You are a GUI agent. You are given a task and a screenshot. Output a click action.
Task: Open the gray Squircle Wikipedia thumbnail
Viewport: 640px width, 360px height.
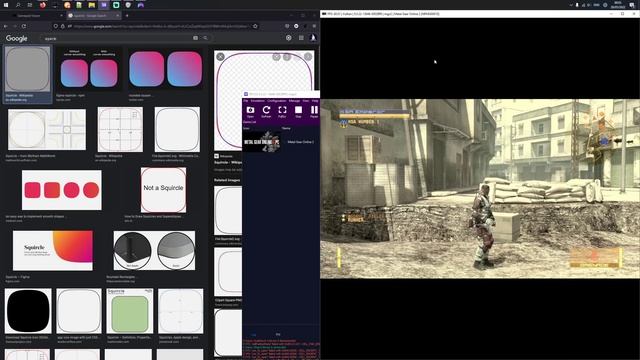tap(27, 69)
